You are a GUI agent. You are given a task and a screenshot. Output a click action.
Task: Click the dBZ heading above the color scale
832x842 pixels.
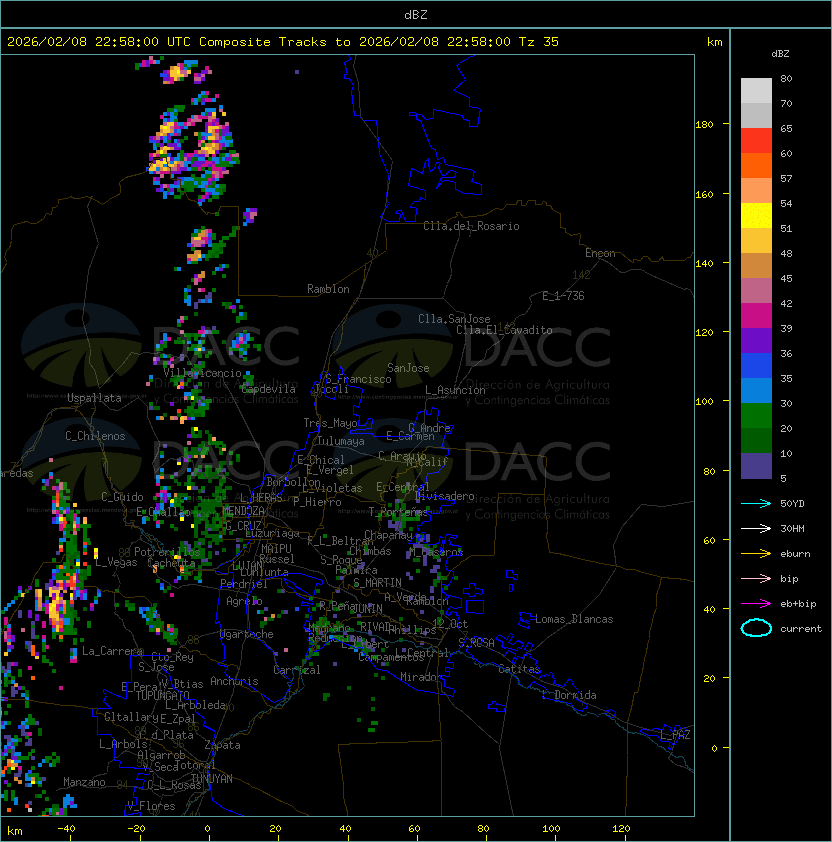tap(780, 54)
